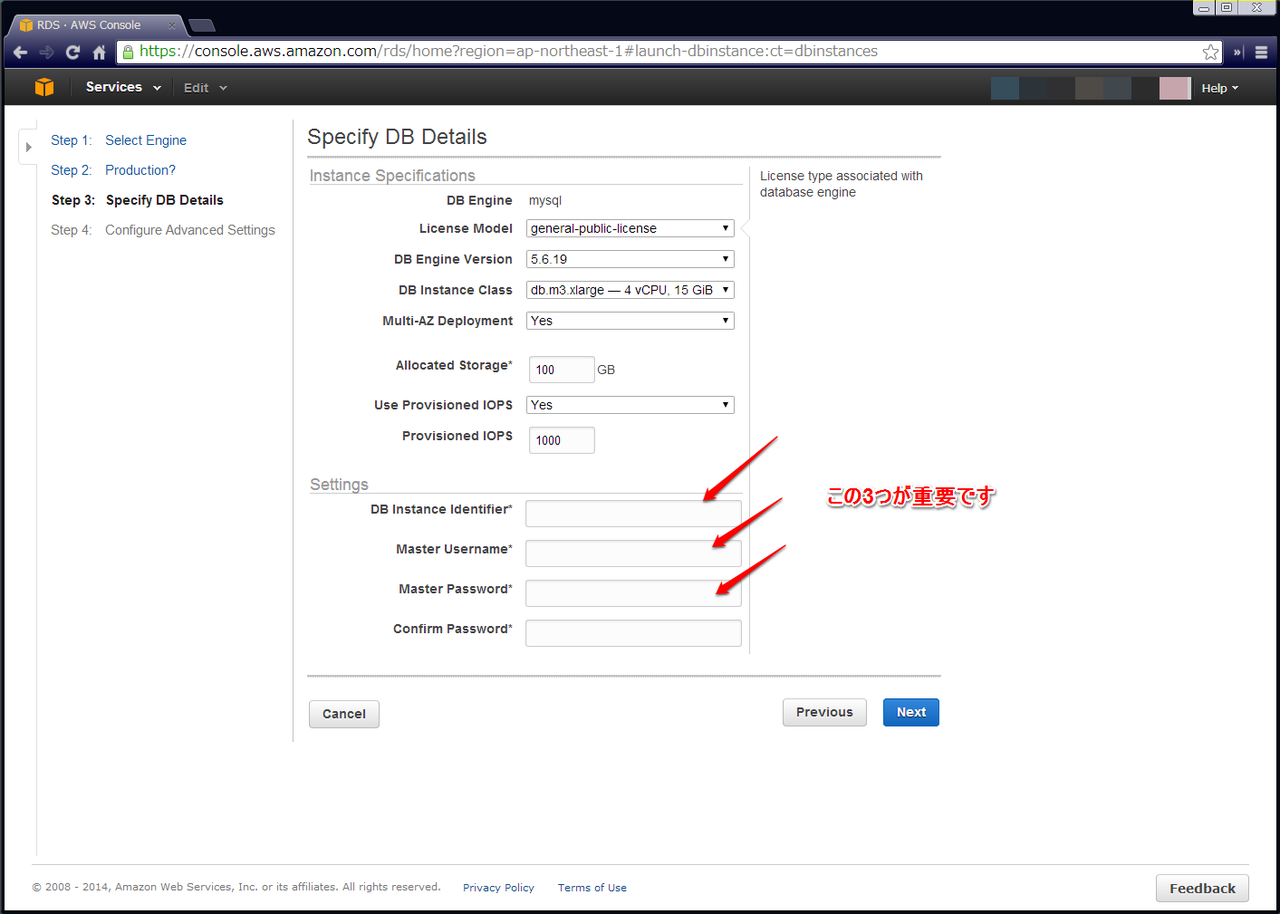Click the Cancel button

(344, 714)
